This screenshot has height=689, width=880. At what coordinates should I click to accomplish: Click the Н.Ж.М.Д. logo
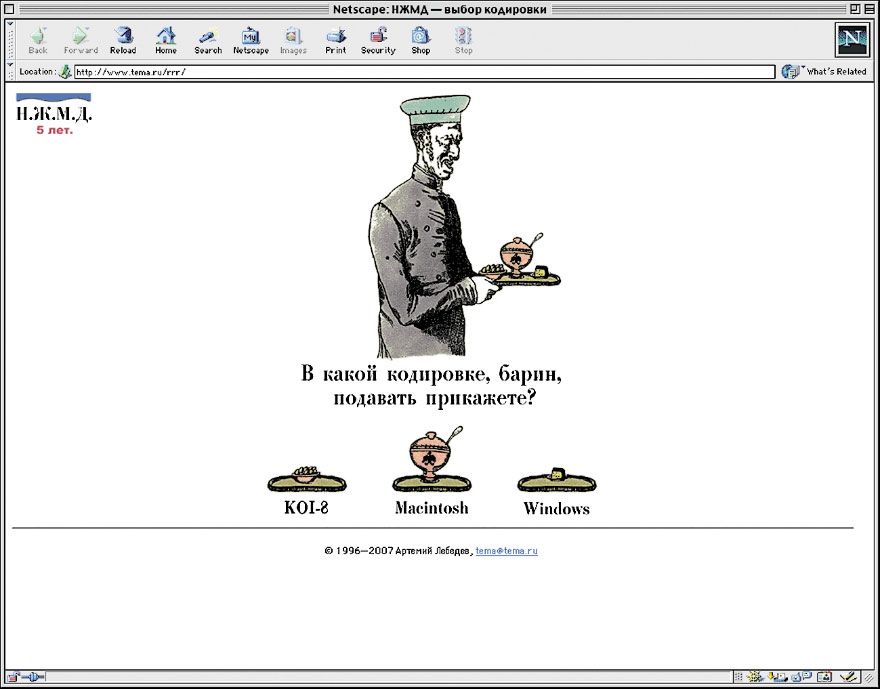coord(54,114)
